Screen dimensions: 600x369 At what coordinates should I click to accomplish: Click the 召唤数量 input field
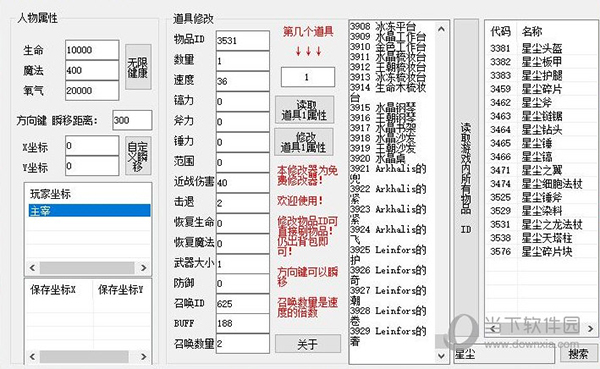coord(243,344)
